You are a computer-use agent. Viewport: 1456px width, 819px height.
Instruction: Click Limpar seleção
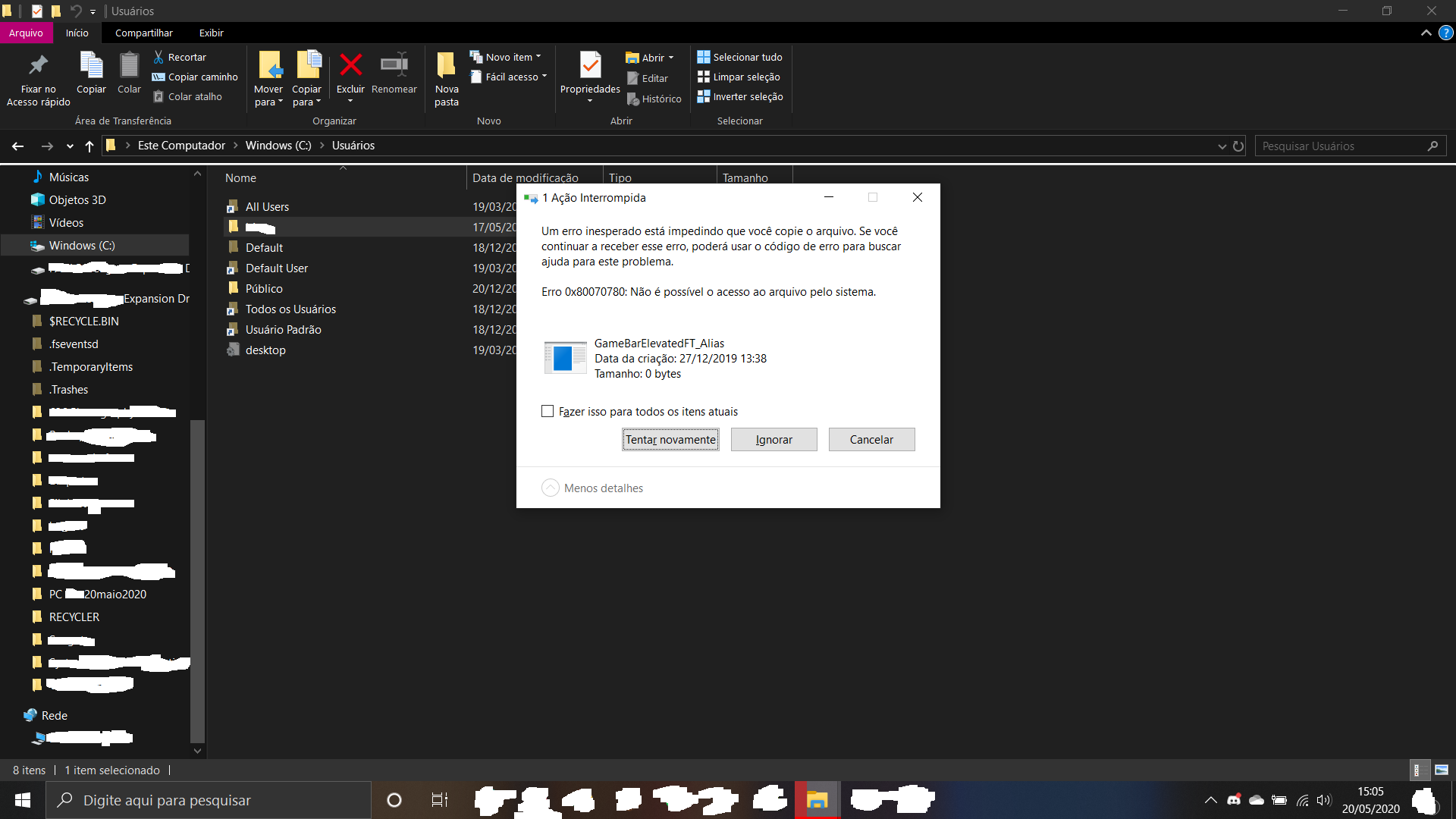(739, 77)
